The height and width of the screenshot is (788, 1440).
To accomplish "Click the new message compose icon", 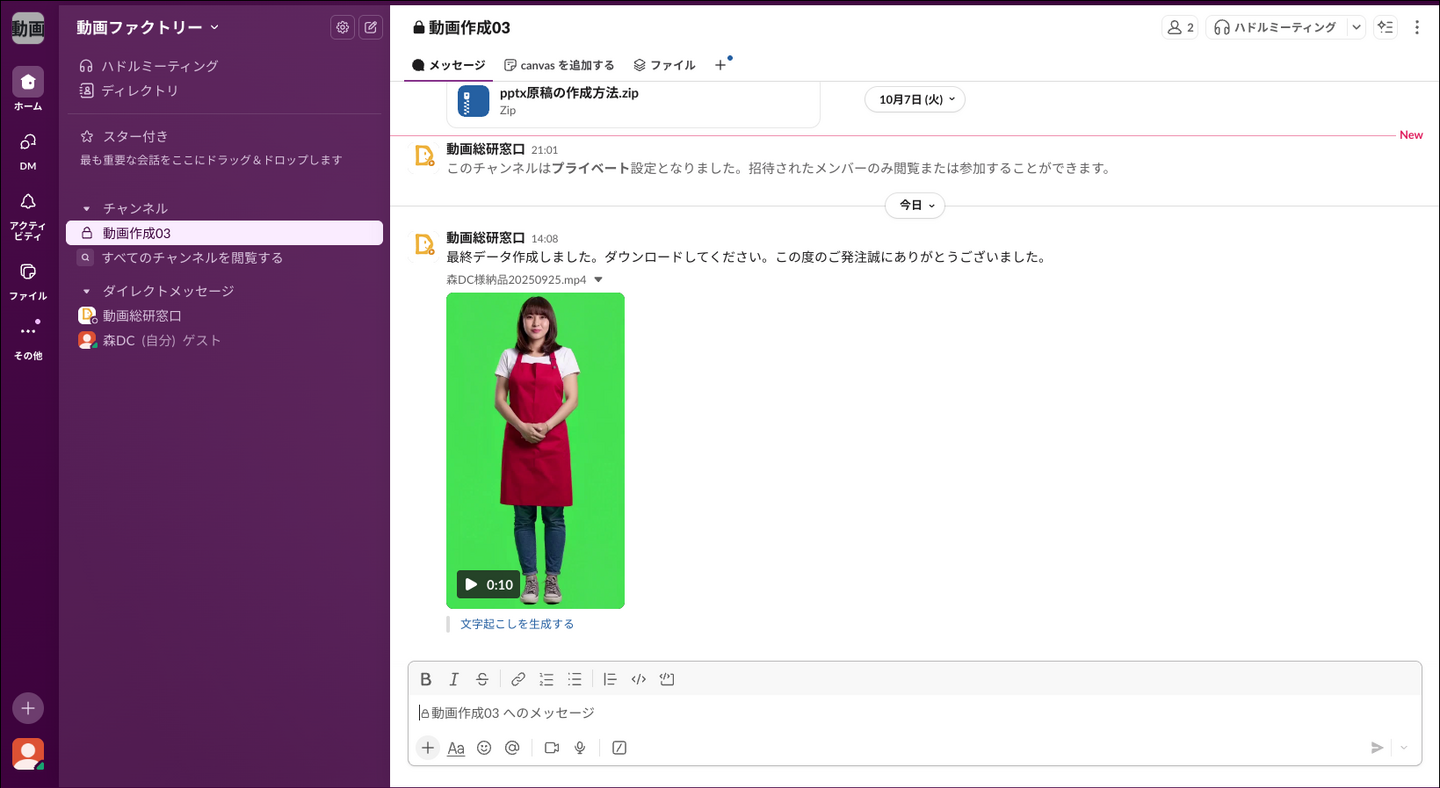I will pyautogui.click(x=371, y=27).
